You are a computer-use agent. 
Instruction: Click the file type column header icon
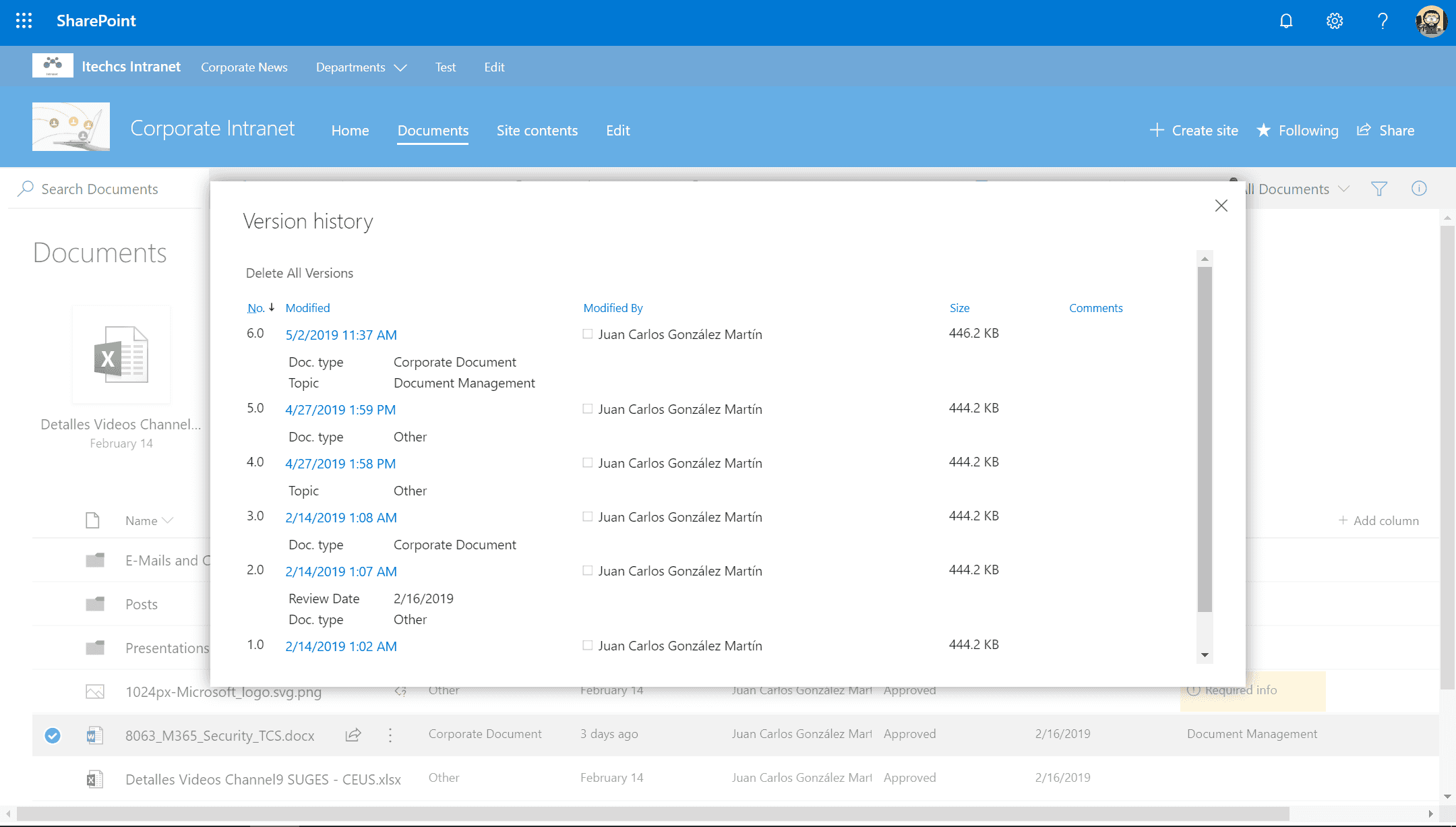[x=92, y=520]
